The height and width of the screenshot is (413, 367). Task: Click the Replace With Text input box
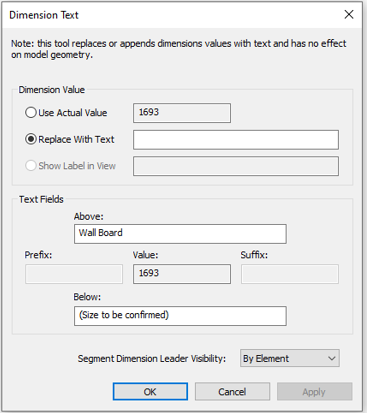[x=236, y=140]
